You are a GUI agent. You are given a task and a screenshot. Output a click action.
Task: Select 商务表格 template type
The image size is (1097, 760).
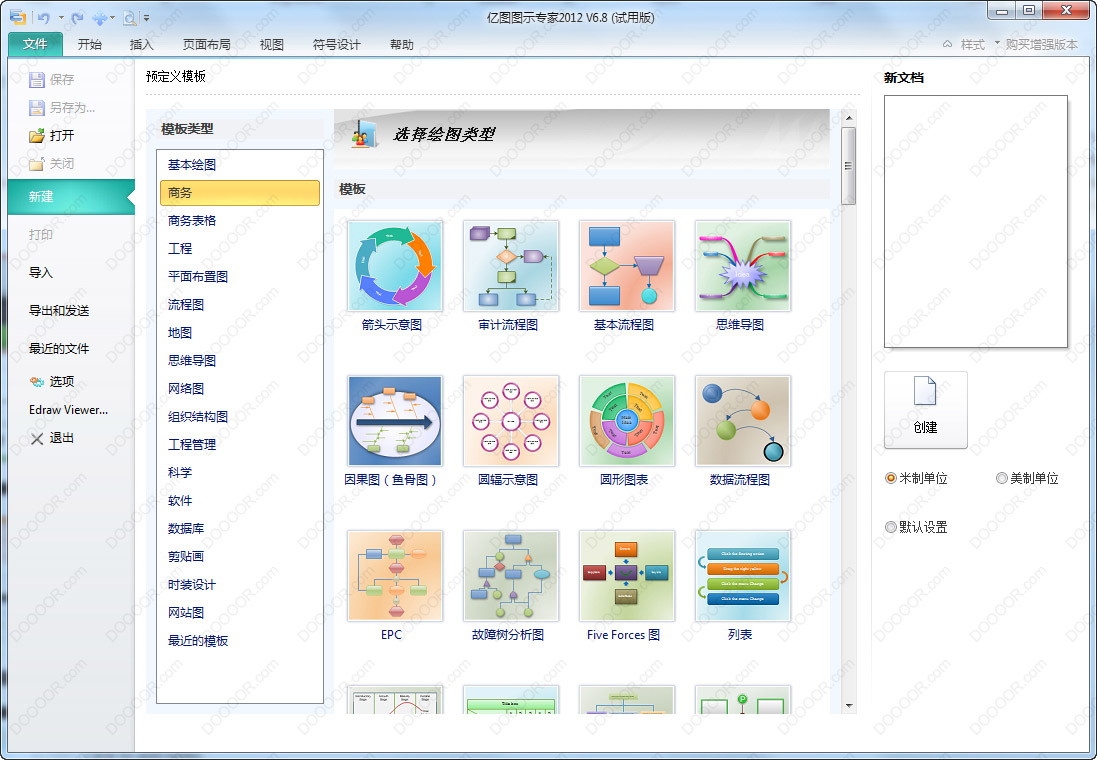[192, 220]
